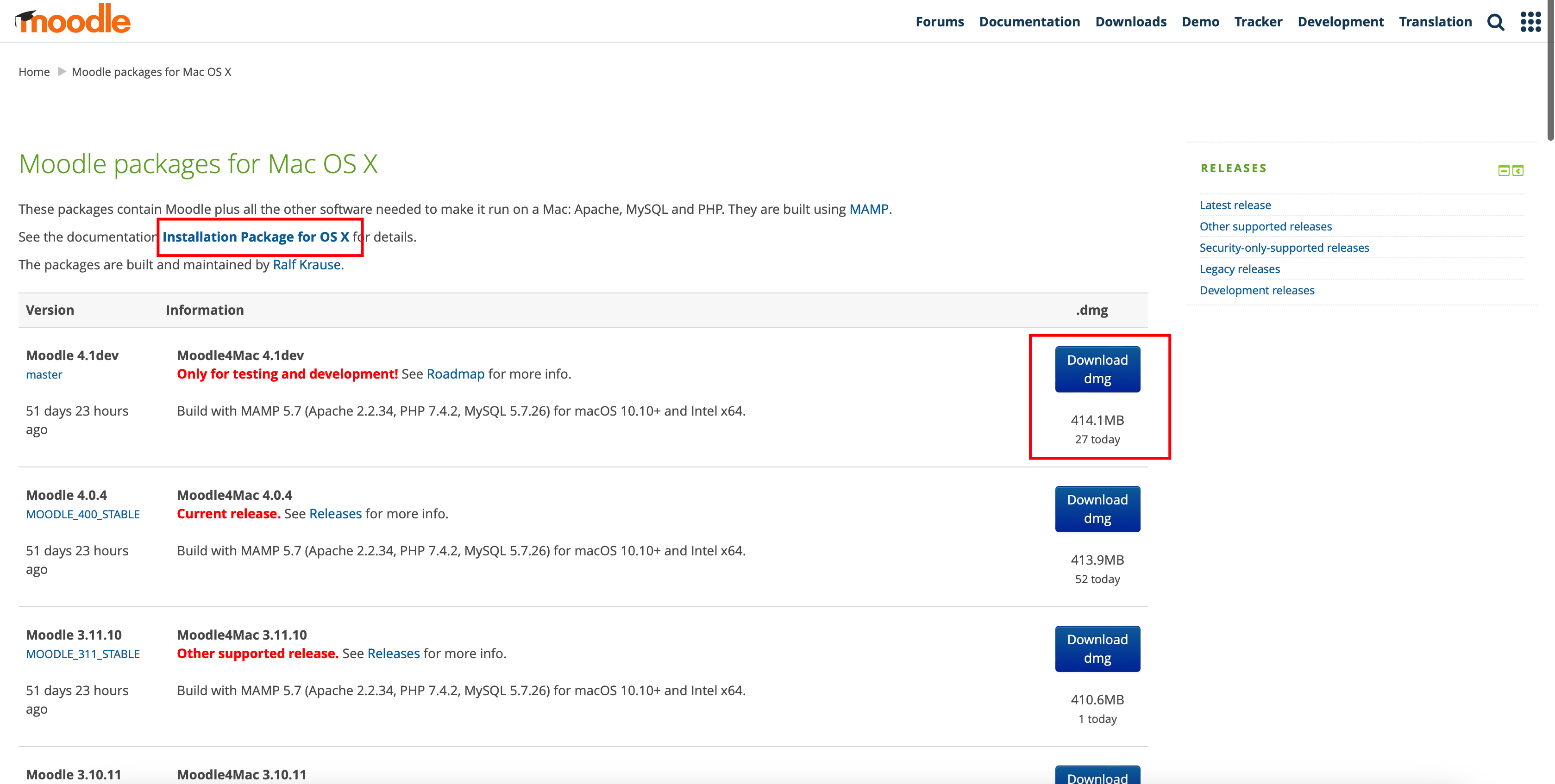Open the nine-dot apps grid menu
This screenshot has width=1555, height=784.
(1530, 22)
